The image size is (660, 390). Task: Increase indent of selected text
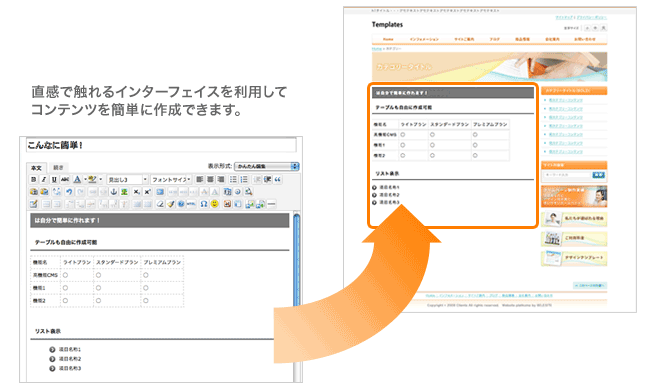tap(267, 179)
